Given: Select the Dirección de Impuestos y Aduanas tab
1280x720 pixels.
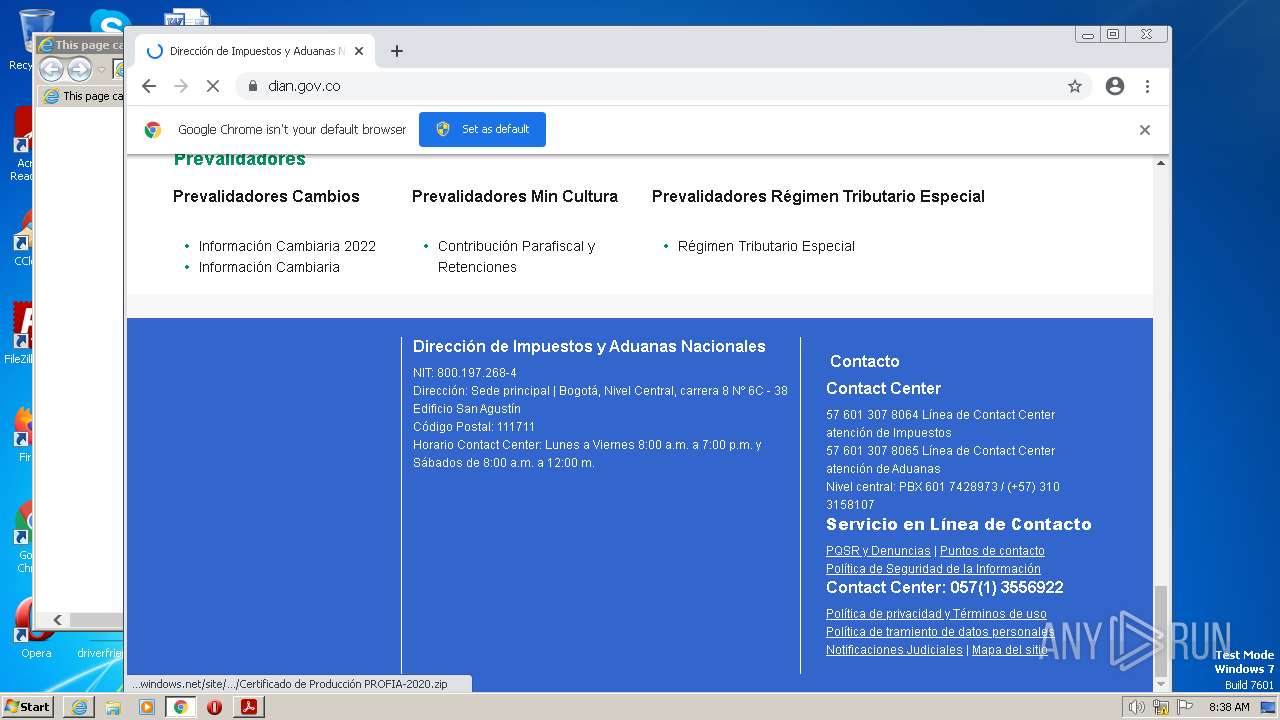Looking at the screenshot, I should tap(256, 51).
